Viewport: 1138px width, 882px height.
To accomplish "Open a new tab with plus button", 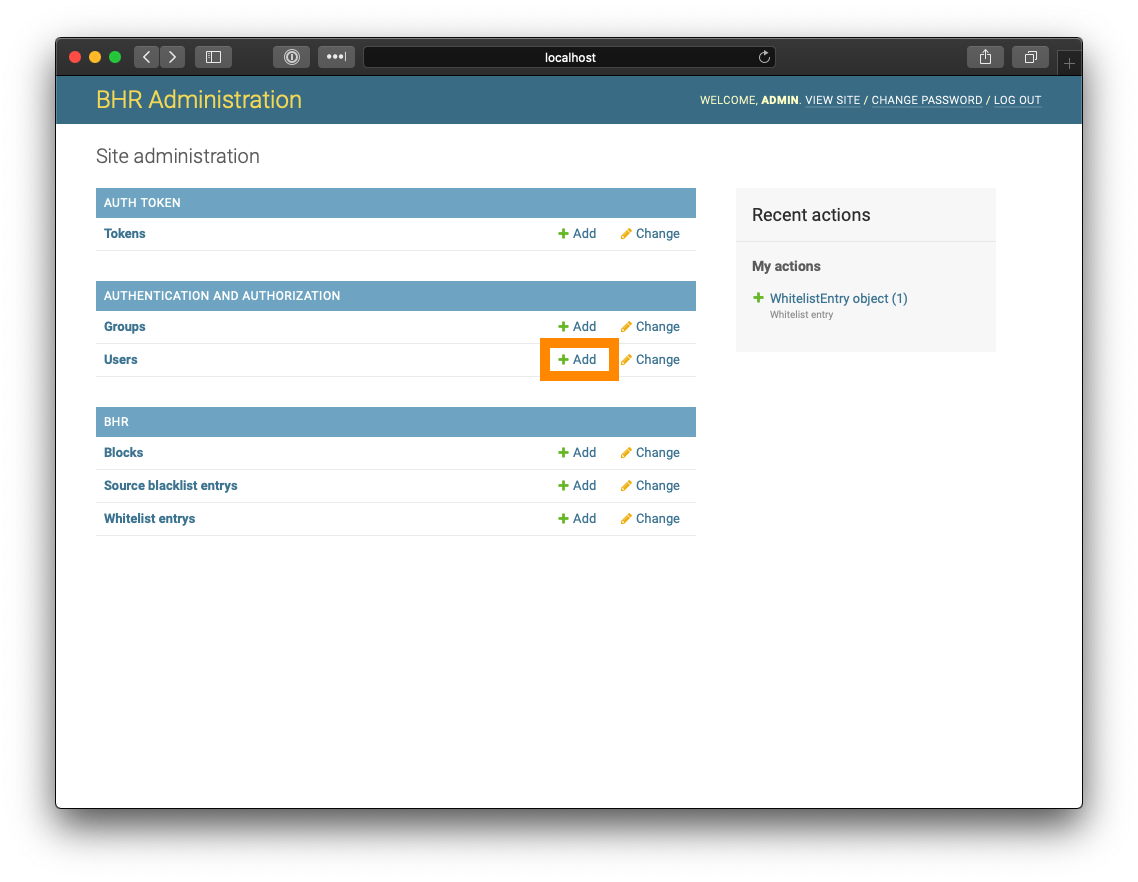I will (1069, 63).
